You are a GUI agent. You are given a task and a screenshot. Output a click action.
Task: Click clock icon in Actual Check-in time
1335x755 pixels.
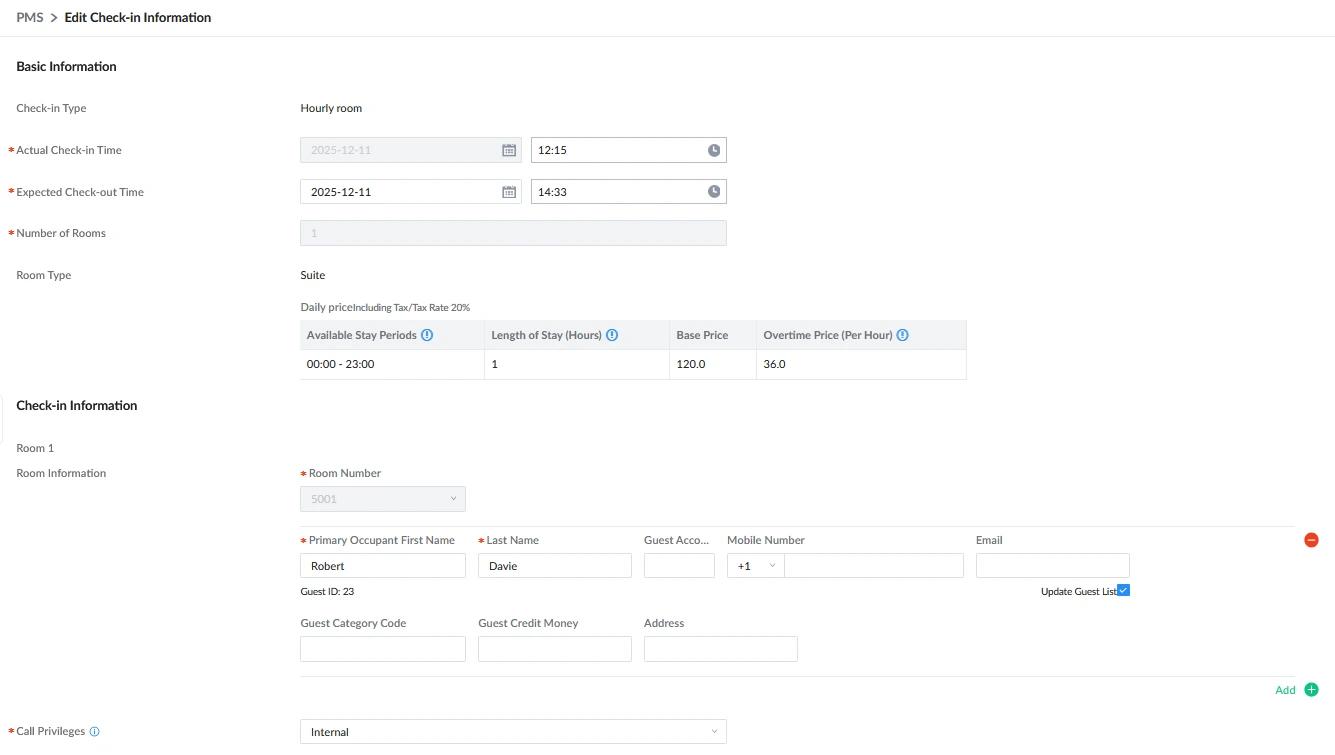[x=714, y=150]
